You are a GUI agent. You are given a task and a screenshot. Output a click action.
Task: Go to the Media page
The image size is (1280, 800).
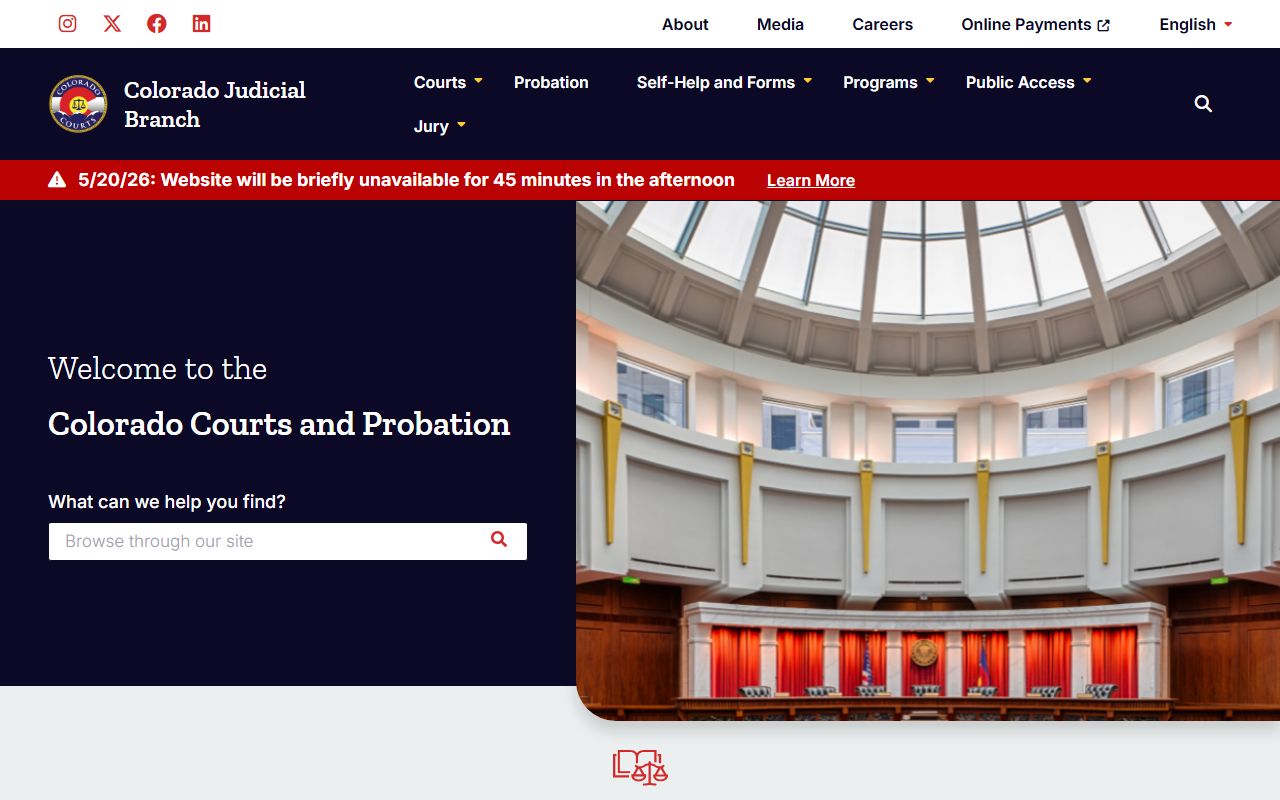click(x=780, y=24)
